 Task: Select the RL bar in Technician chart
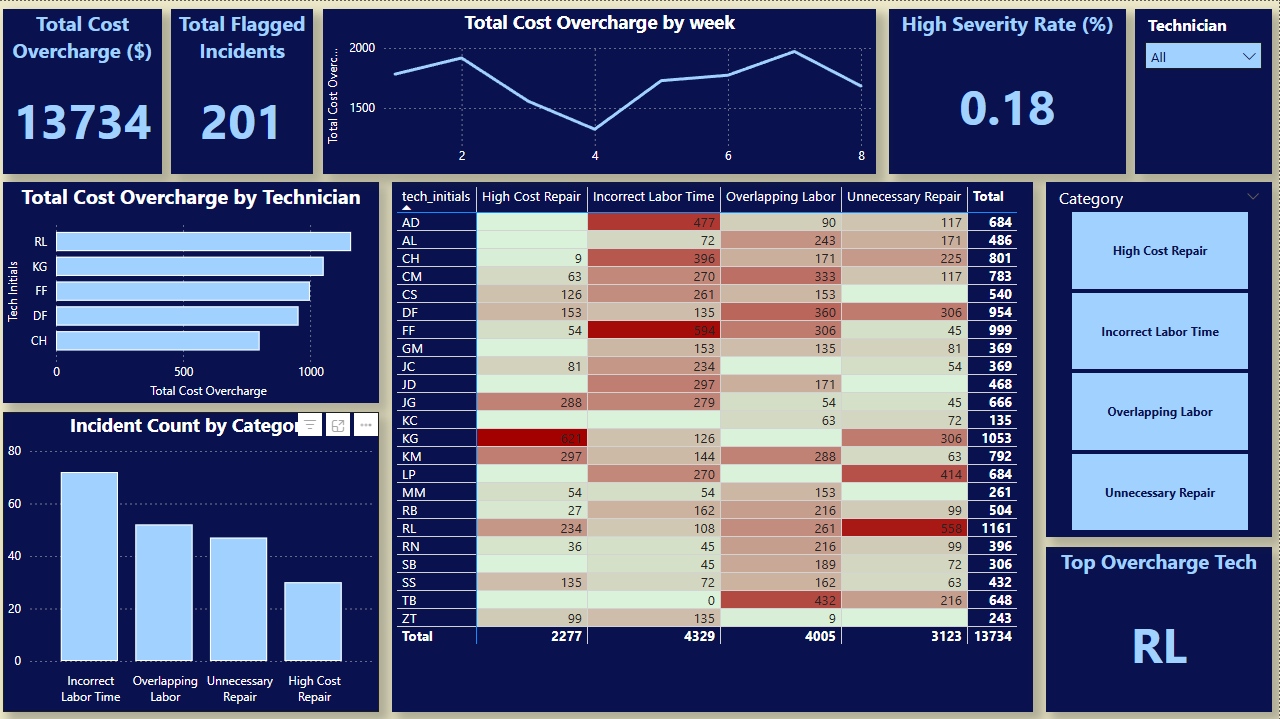(x=200, y=241)
